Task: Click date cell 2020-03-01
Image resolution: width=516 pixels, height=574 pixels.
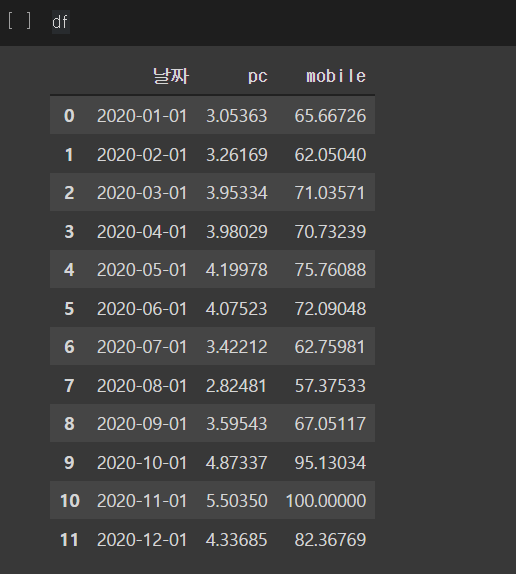Action: (x=142, y=193)
